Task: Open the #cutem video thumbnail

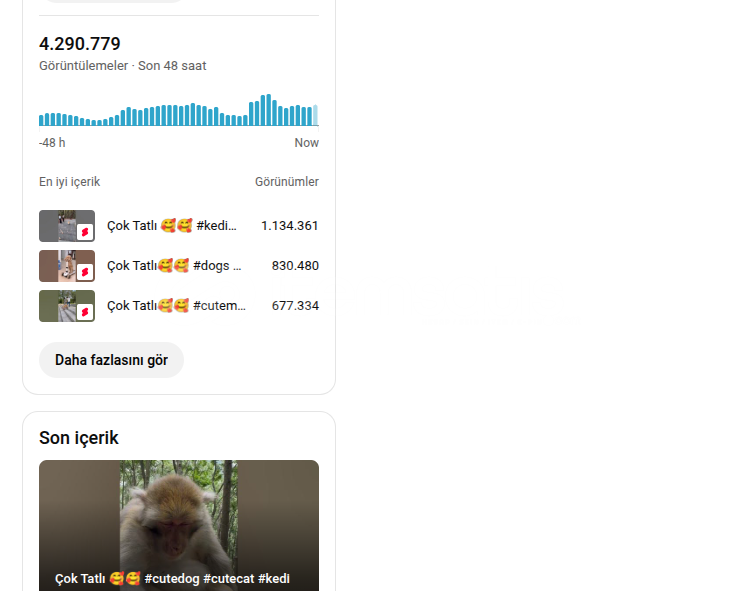Action: [67, 306]
